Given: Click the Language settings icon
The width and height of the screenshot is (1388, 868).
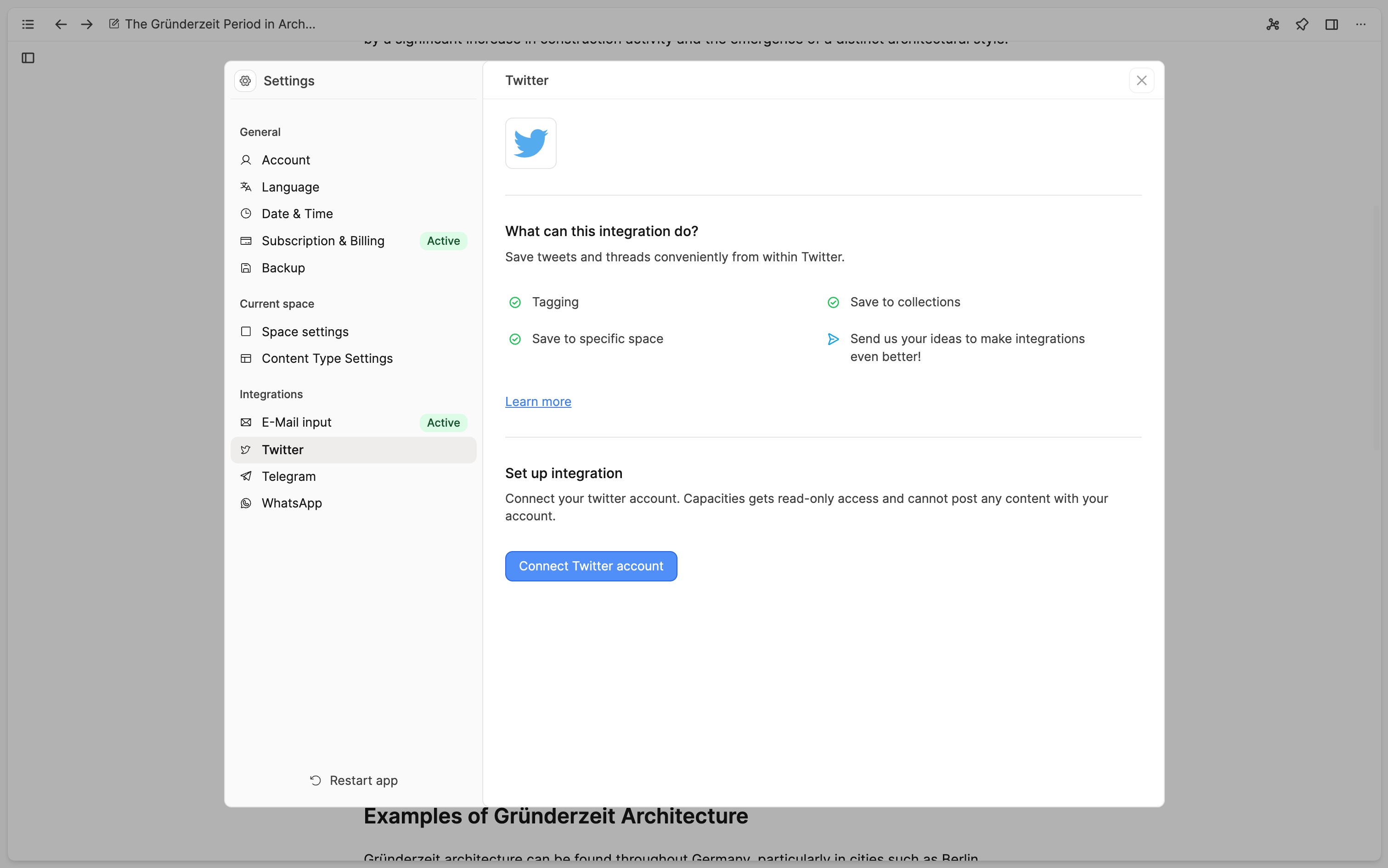Looking at the screenshot, I should tap(246, 186).
